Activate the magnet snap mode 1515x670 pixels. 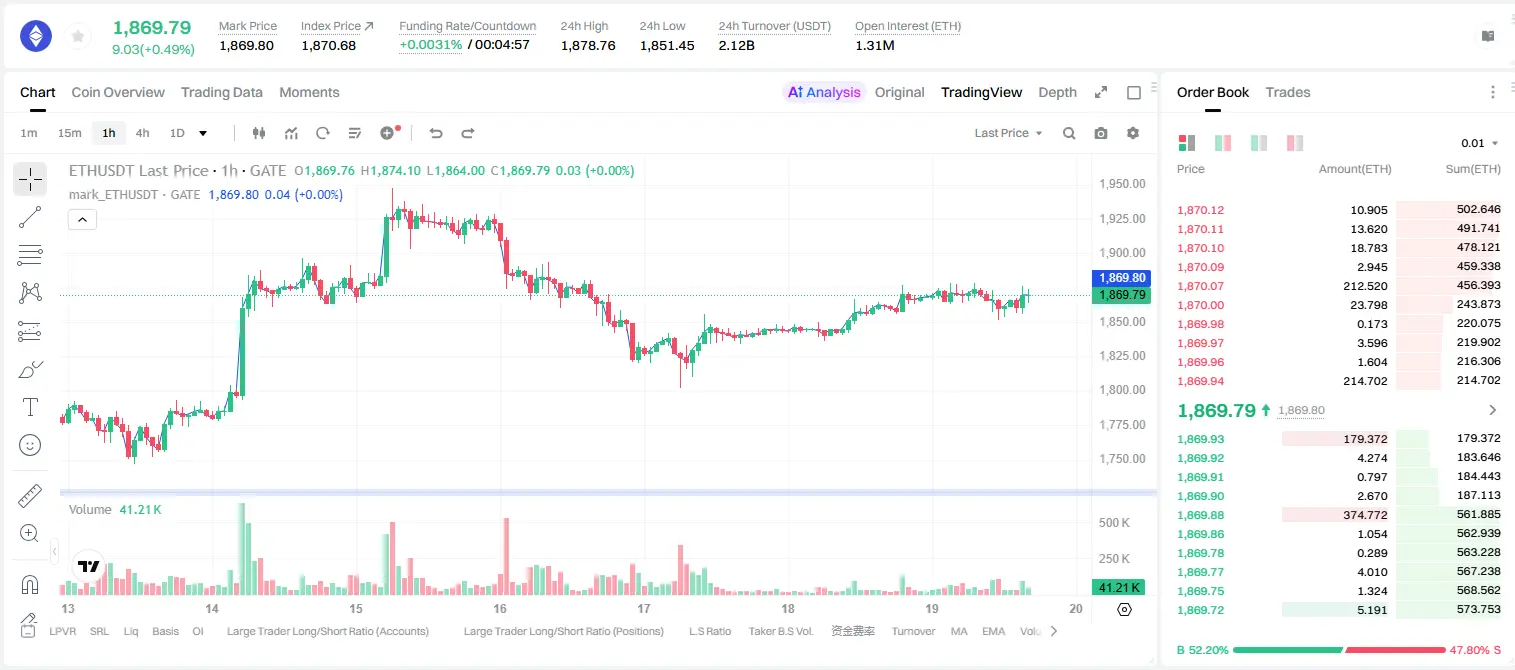click(30, 584)
